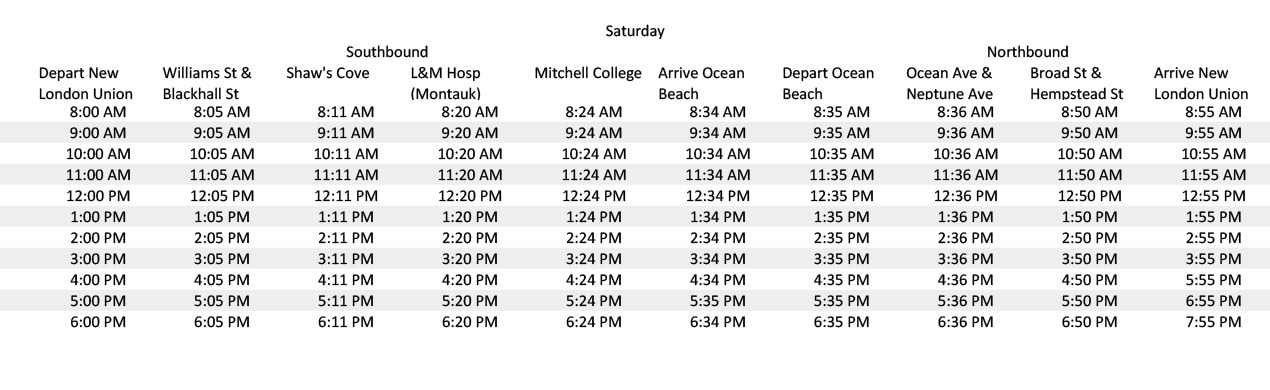Click the L&M Hosp (Montauk) column header

coord(446,83)
